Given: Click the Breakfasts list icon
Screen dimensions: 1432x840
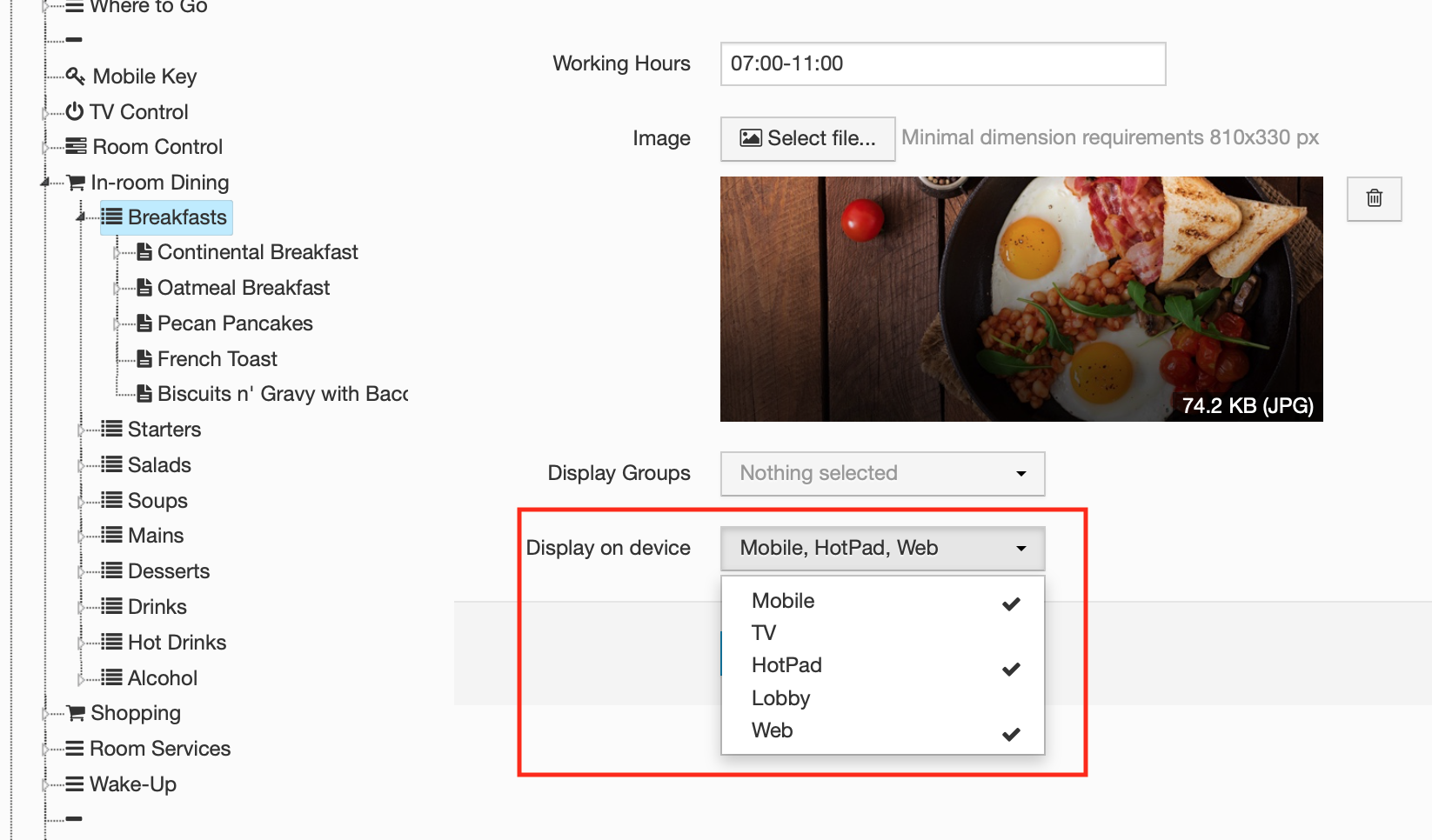Looking at the screenshot, I should click(x=112, y=217).
